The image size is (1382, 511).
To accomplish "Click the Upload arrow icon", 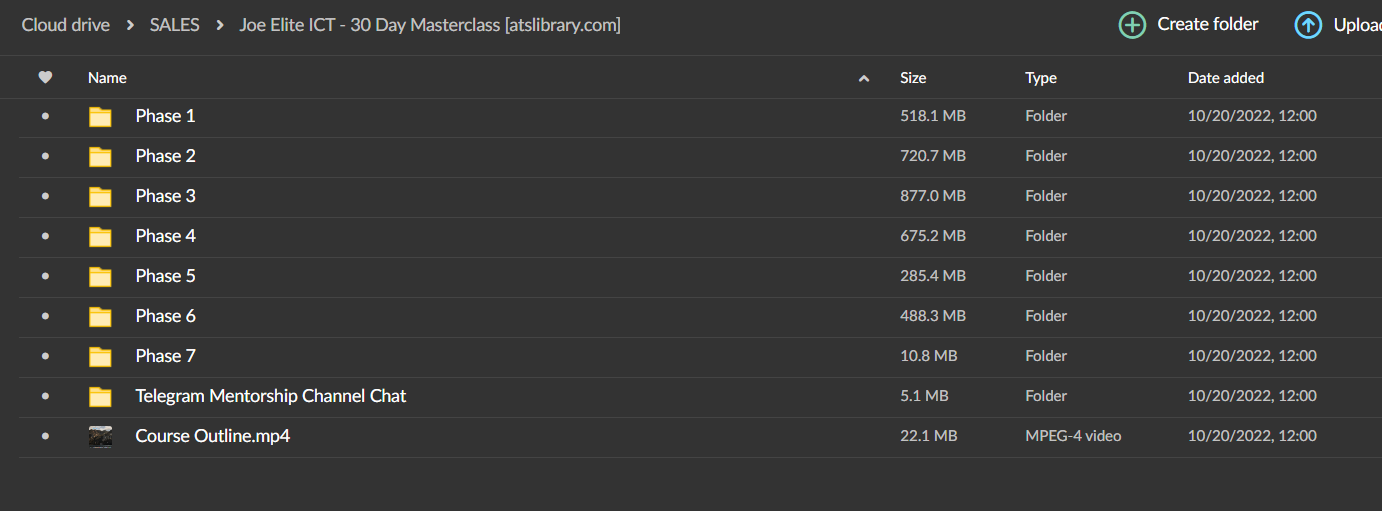I will point(1308,25).
